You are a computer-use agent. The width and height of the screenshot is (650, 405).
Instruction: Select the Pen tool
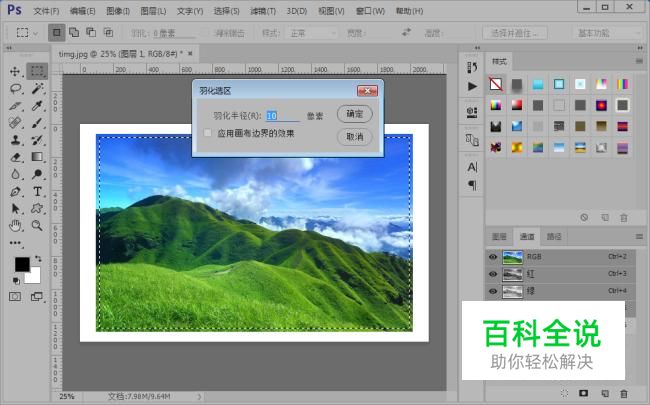coord(15,192)
